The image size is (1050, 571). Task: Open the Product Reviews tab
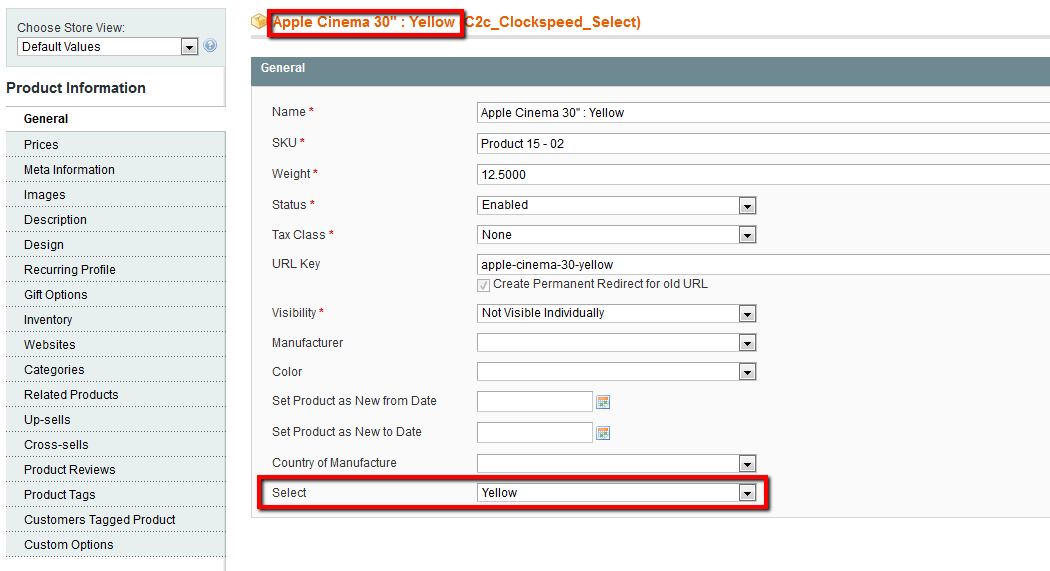[x=116, y=469]
